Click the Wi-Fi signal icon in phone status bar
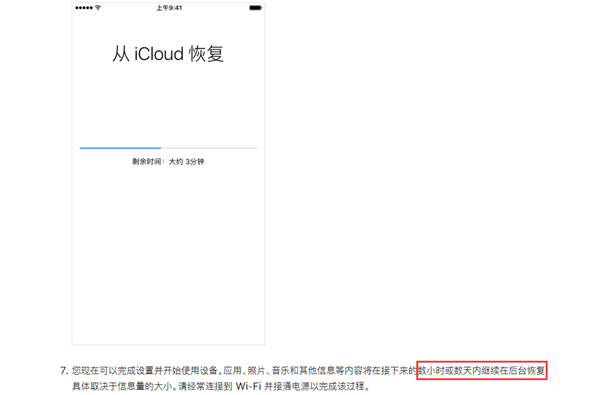 tap(98, 8)
